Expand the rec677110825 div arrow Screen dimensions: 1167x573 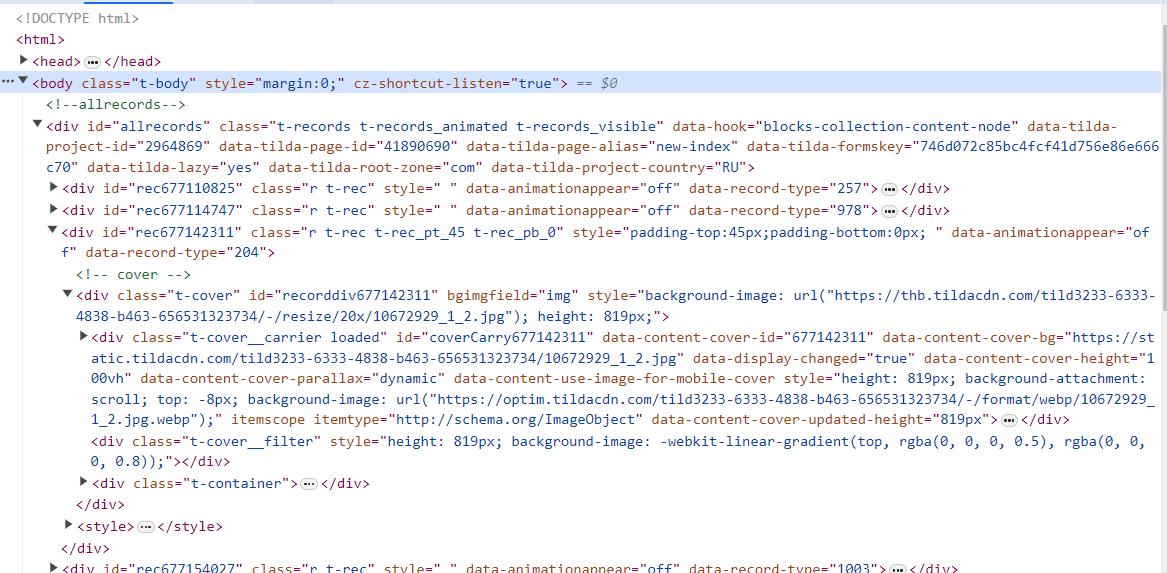coord(54,188)
